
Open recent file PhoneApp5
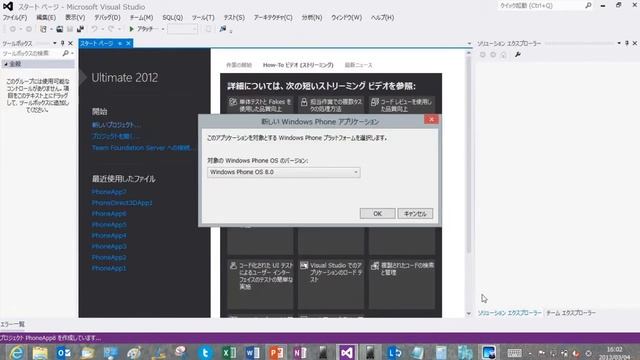click(109, 225)
